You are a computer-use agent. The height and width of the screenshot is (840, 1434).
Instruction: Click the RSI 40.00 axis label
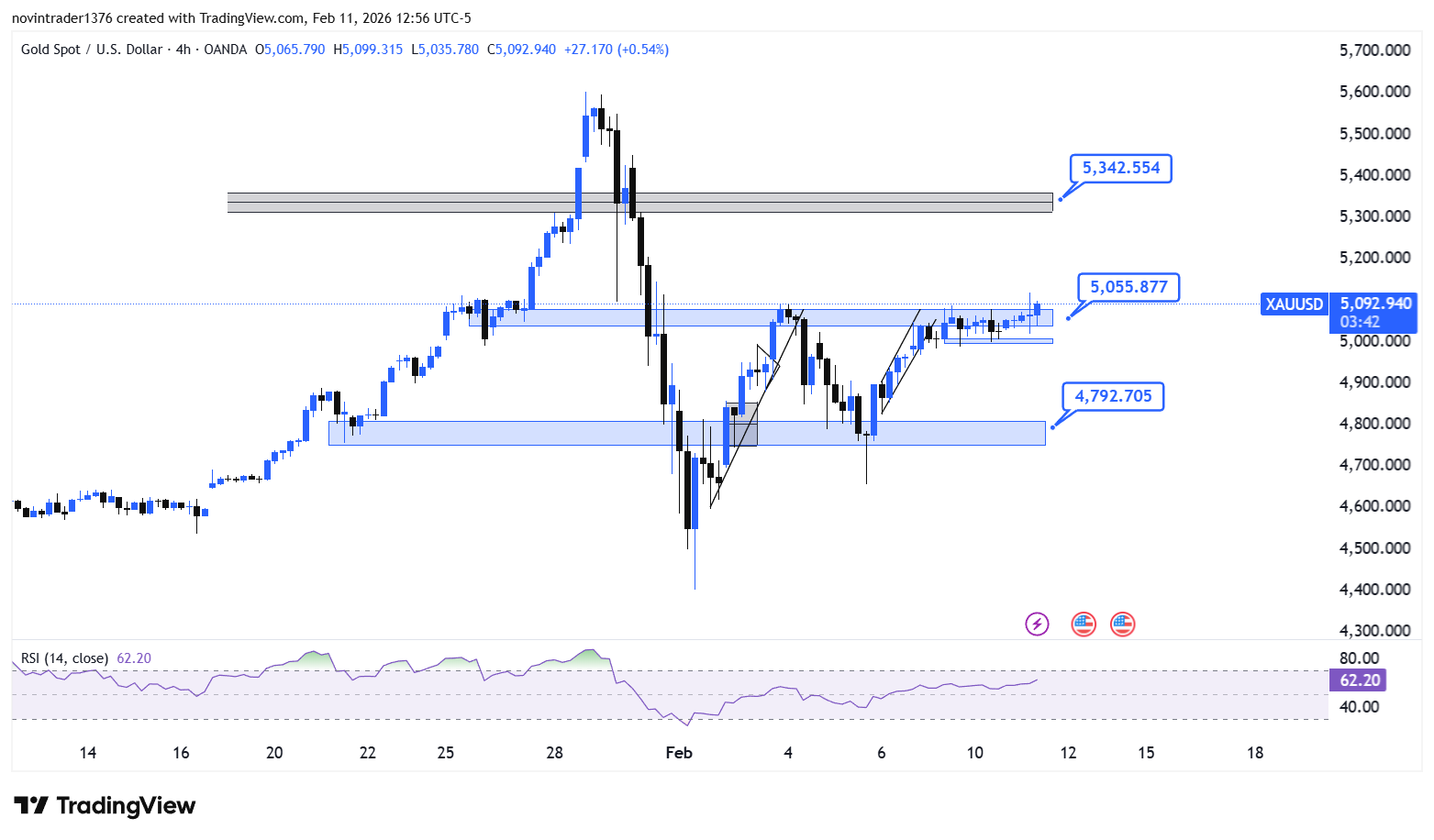point(1360,707)
